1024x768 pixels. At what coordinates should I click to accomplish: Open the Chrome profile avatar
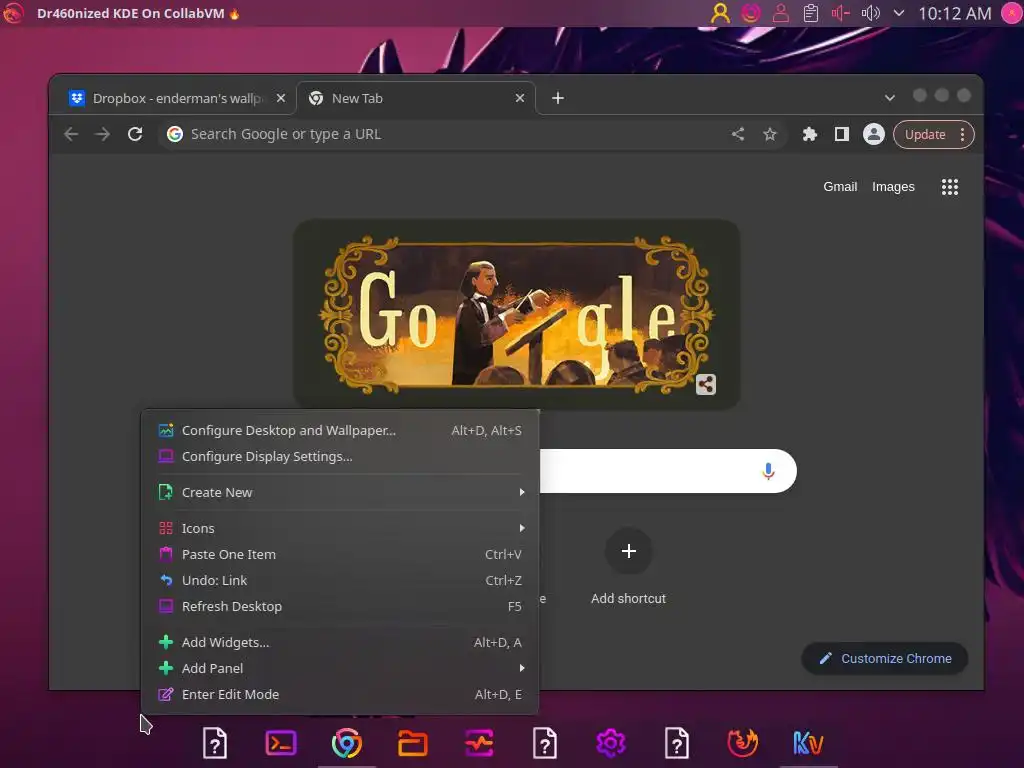[874, 134]
